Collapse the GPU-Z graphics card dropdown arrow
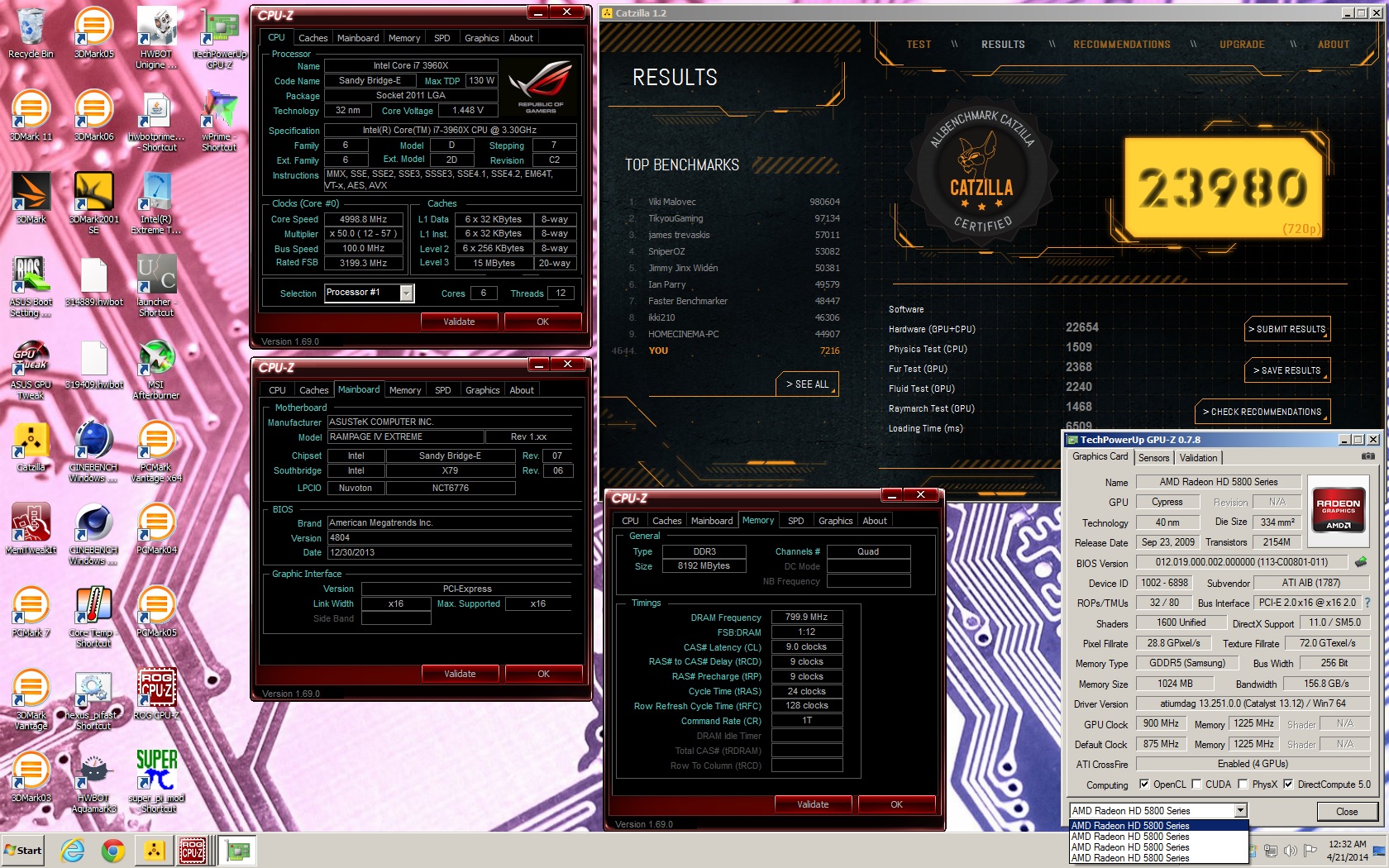This screenshot has width=1389, height=868. (1240, 811)
